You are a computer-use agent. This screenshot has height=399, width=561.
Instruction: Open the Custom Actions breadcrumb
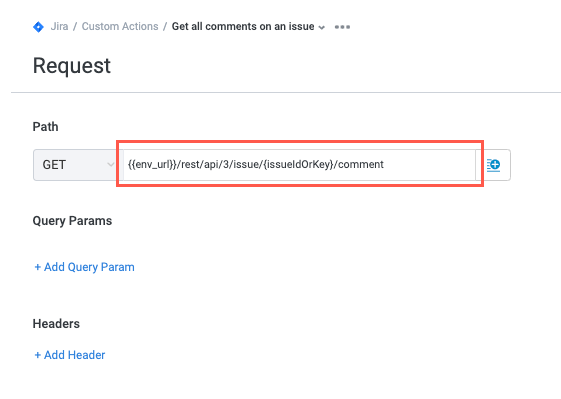tap(120, 26)
